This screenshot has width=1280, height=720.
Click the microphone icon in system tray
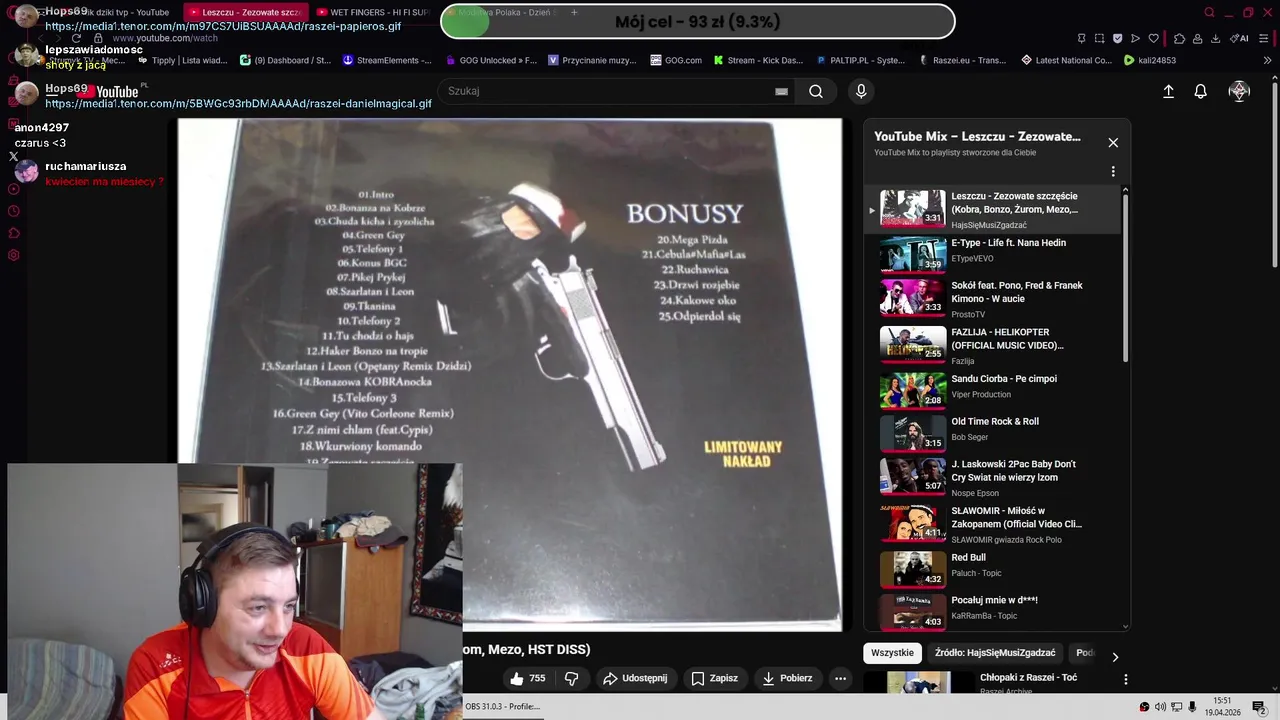pos(1192,707)
